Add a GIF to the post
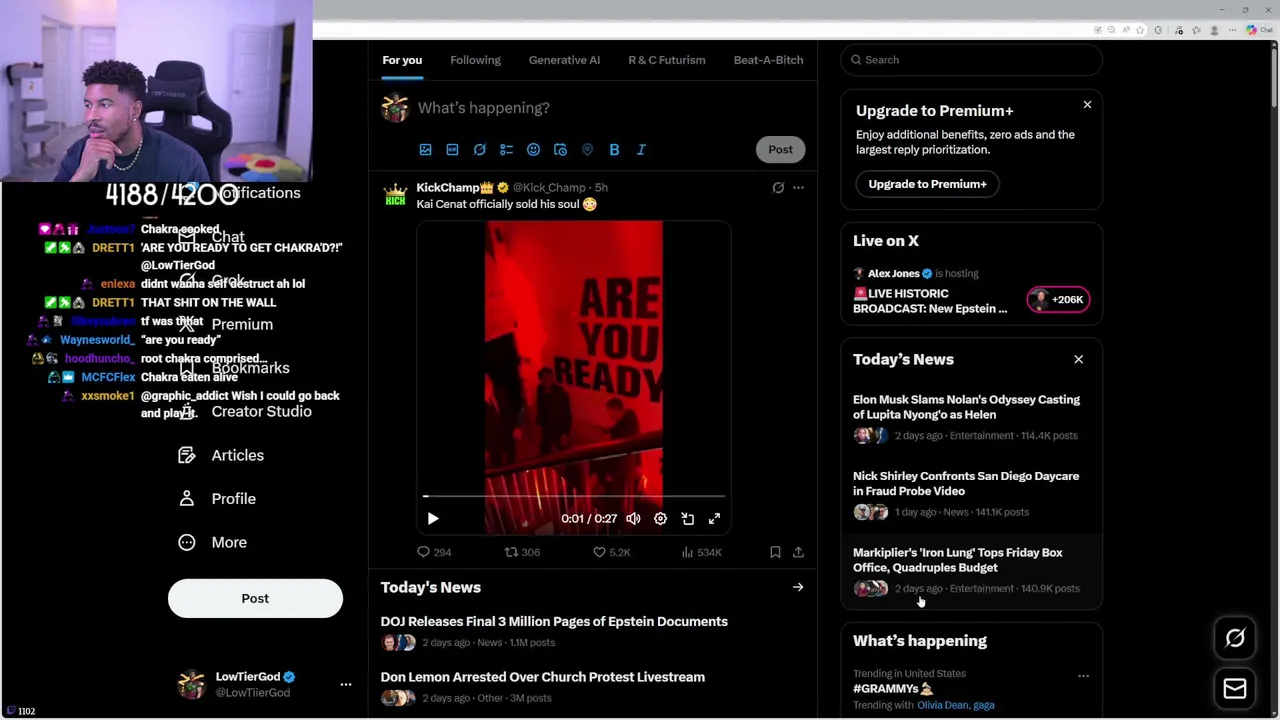Screen dimensions: 1280x720 coord(452,150)
